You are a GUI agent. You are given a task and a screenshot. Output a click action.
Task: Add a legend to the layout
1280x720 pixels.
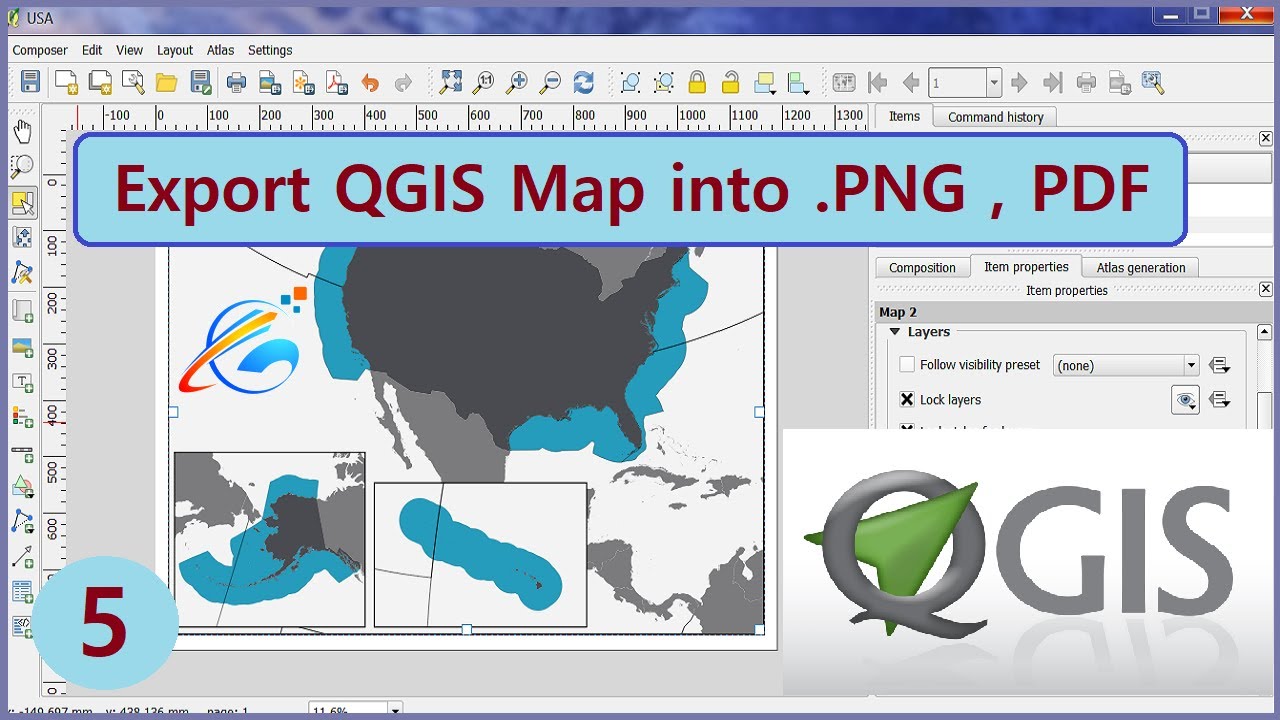click(22, 416)
